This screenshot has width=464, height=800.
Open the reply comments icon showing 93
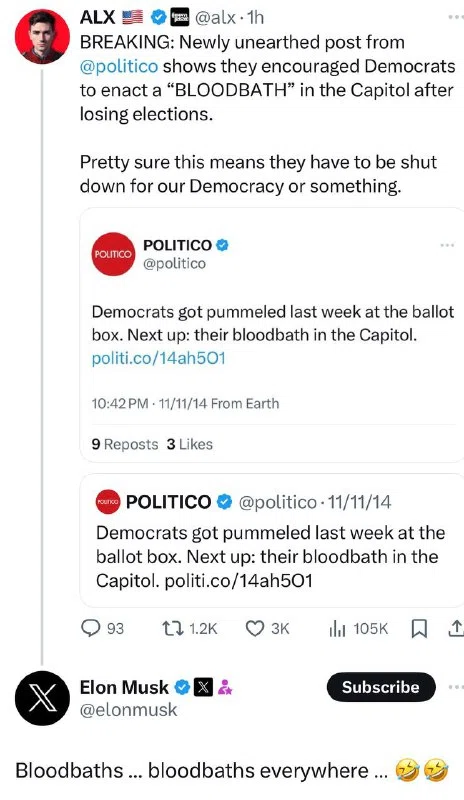point(103,628)
